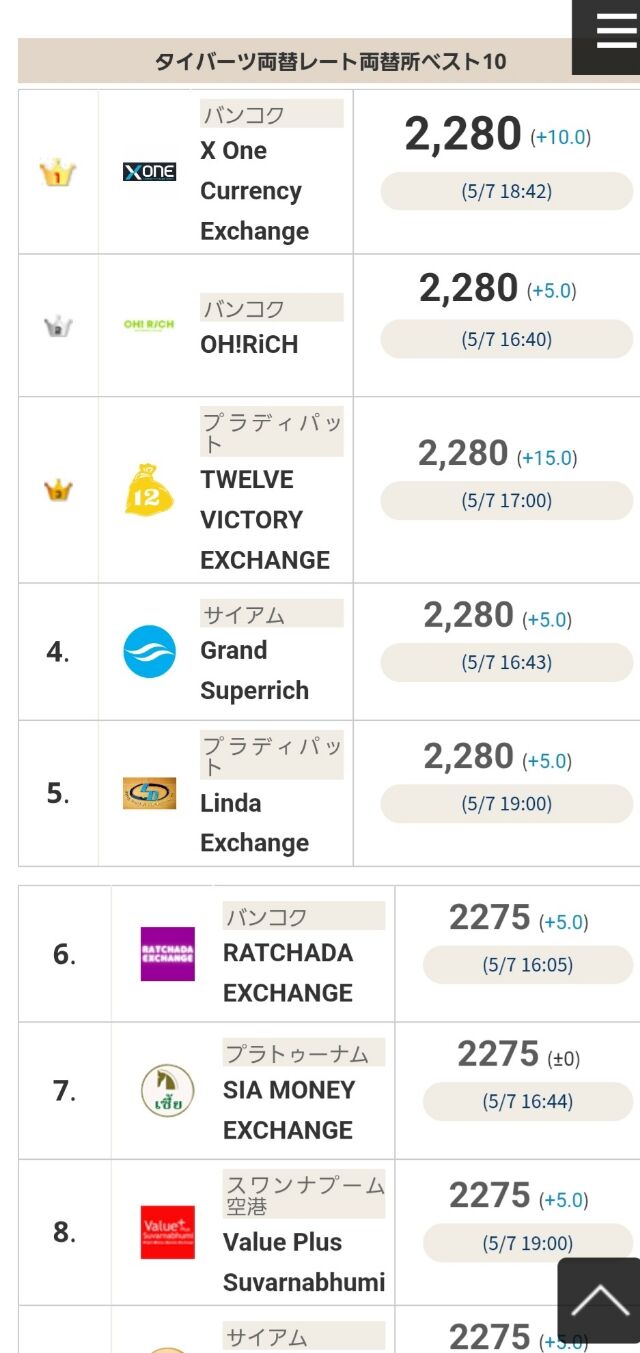Click the Twelve Victory money bag logo
The image size is (640, 1353).
click(149, 490)
